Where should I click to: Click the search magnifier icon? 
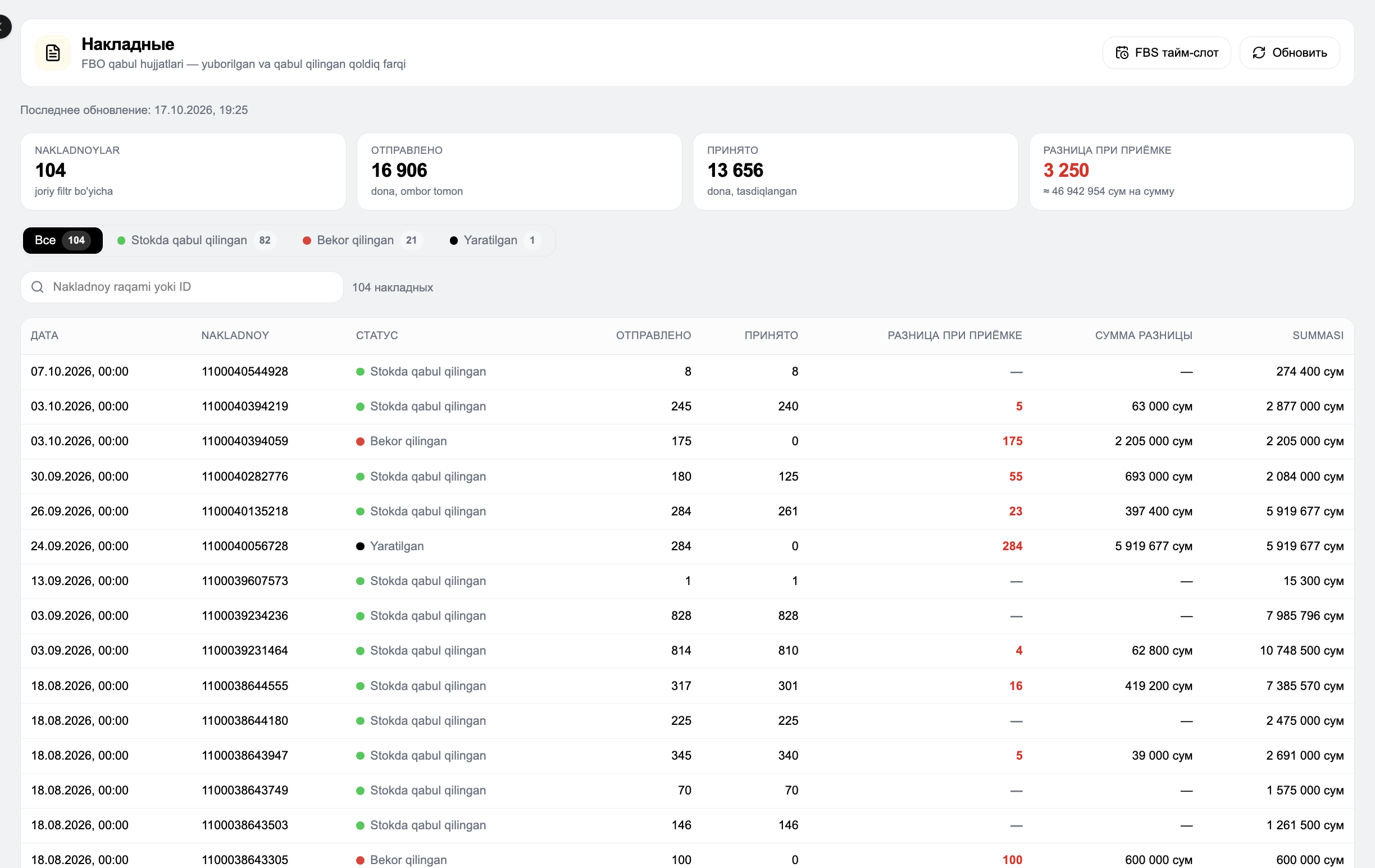38,287
